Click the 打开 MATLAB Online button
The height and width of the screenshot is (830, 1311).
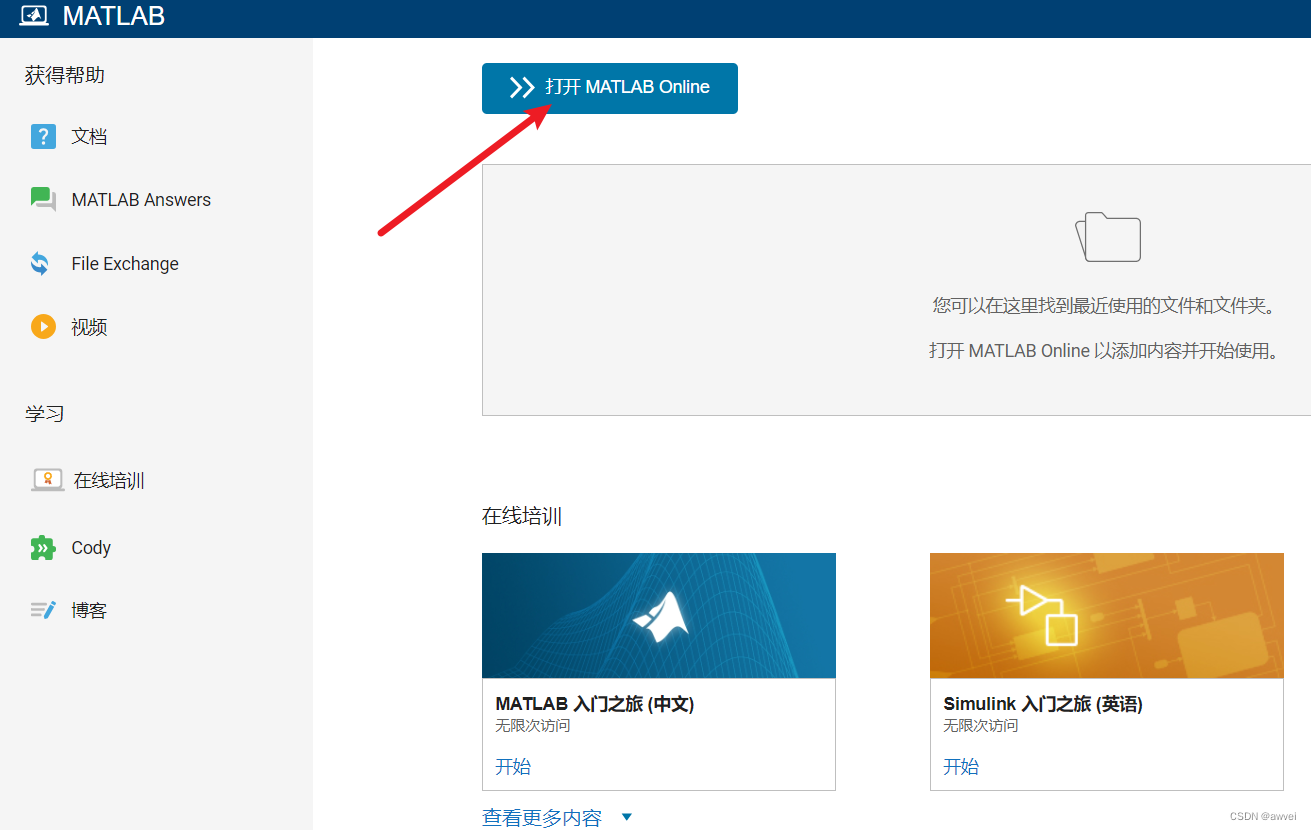coord(610,88)
